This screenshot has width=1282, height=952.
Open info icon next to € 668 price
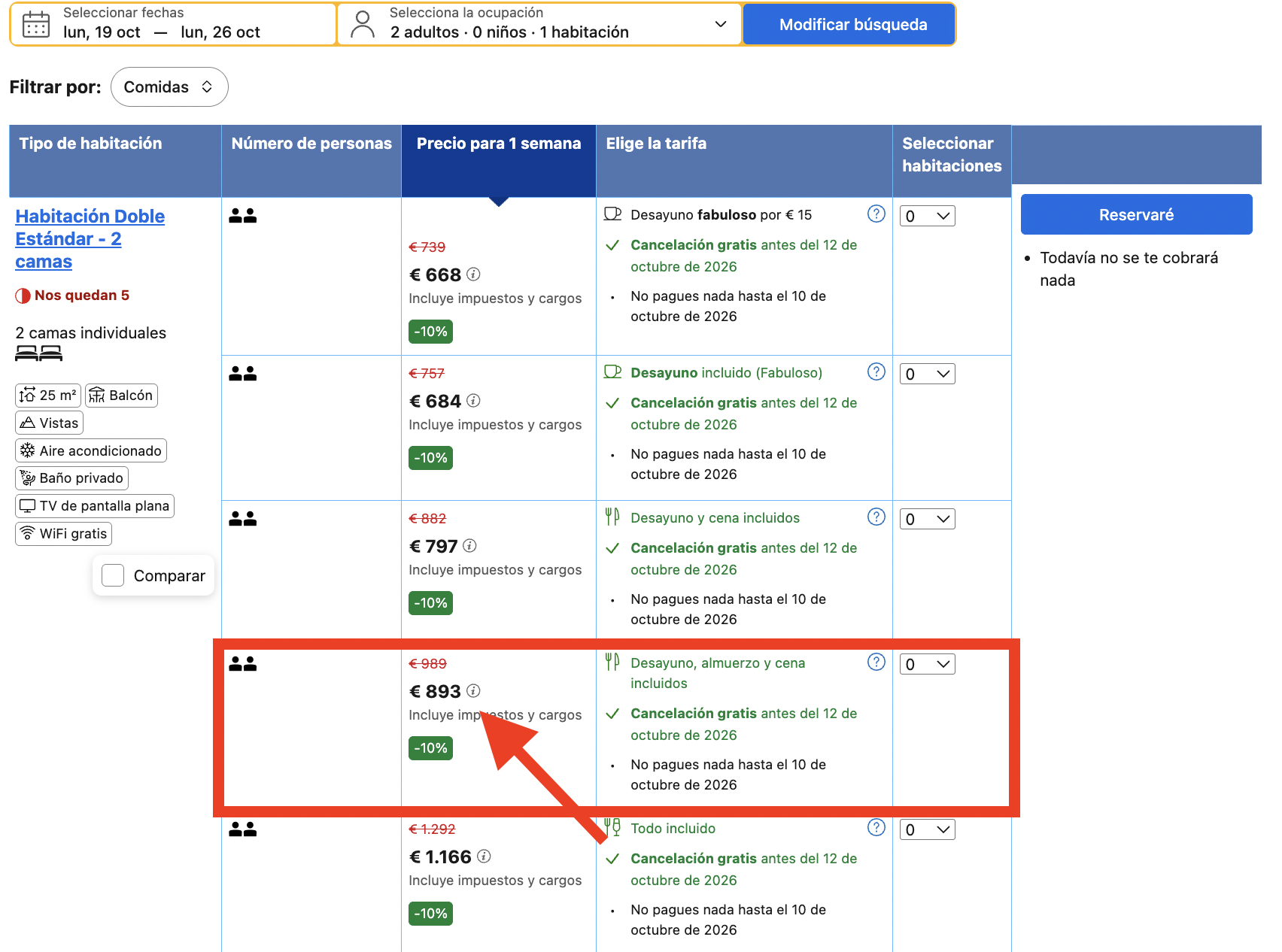pos(473,274)
